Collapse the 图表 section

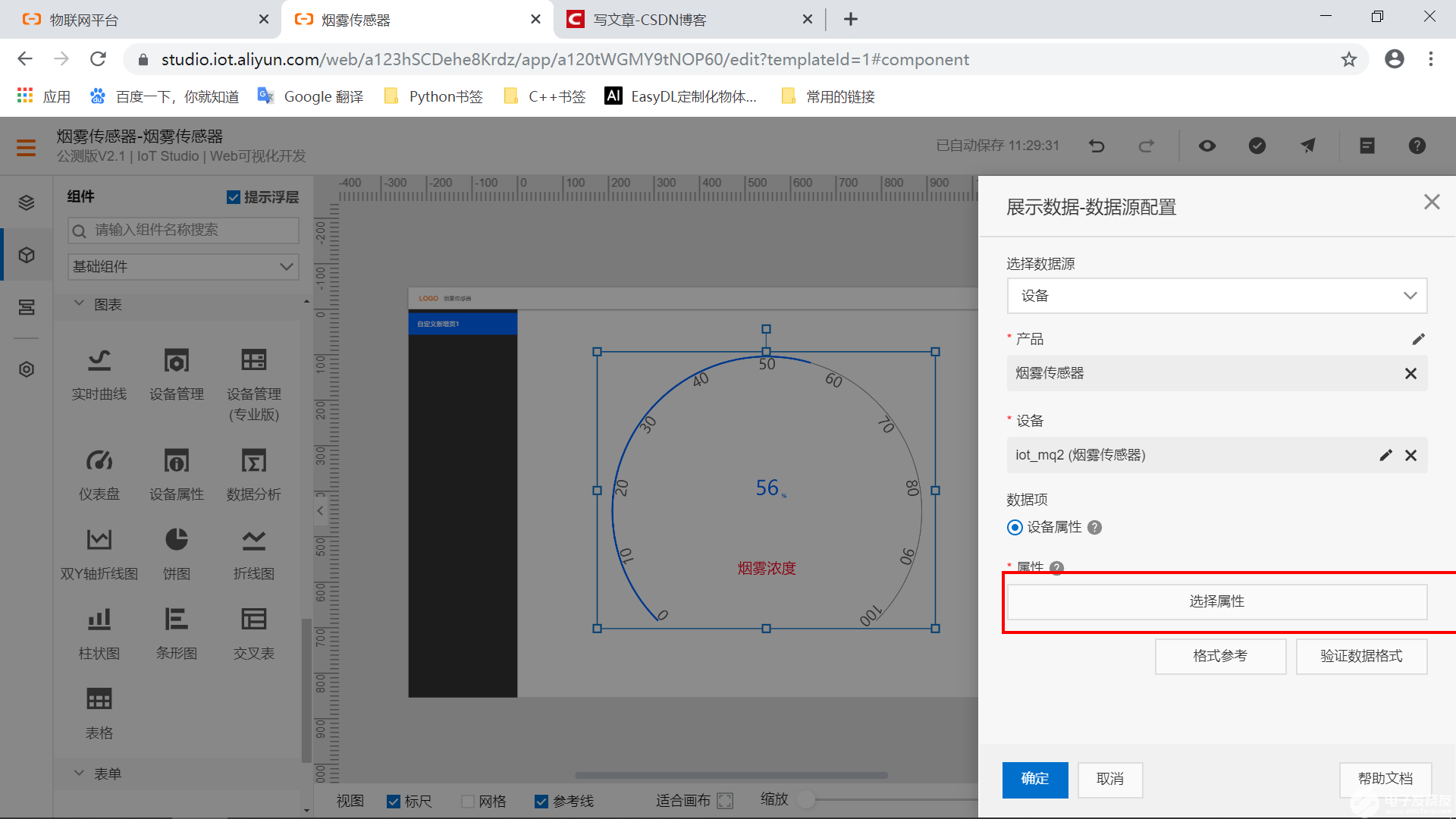pyautogui.click(x=80, y=303)
